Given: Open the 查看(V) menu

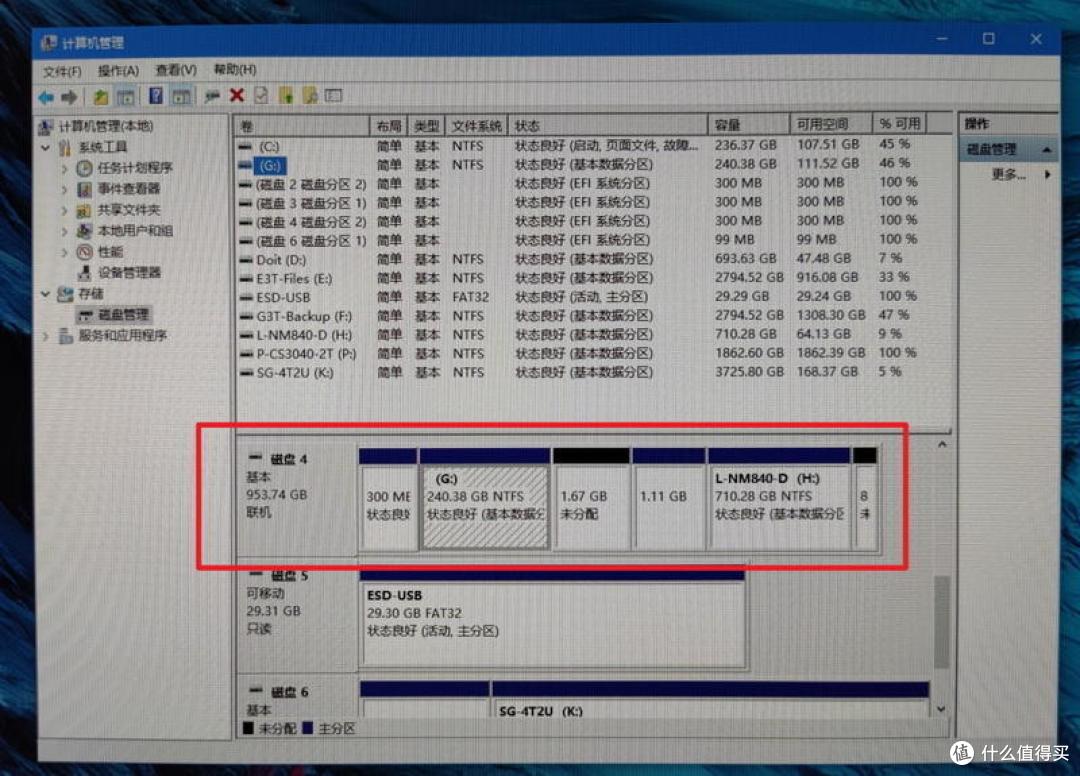Looking at the screenshot, I should (x=175, y=70).
